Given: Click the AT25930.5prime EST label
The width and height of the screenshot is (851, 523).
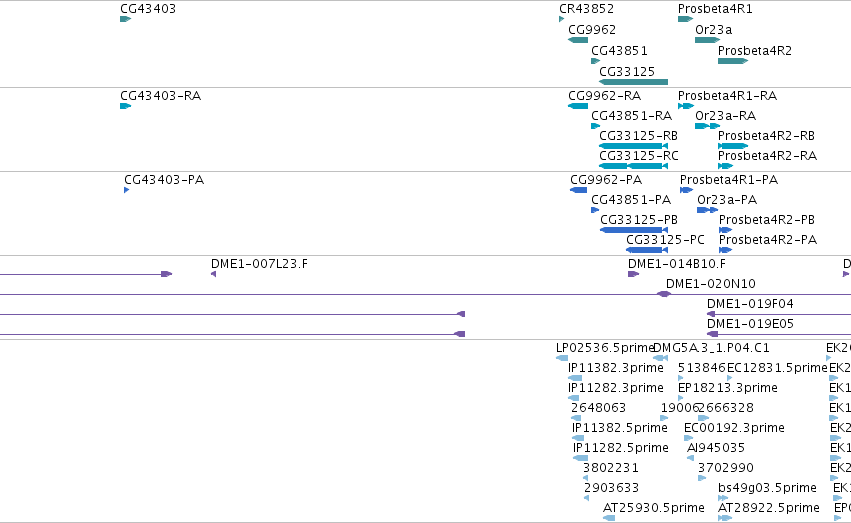Looking at the screenshot, I should pyautogui.click(x=654, y=508).
